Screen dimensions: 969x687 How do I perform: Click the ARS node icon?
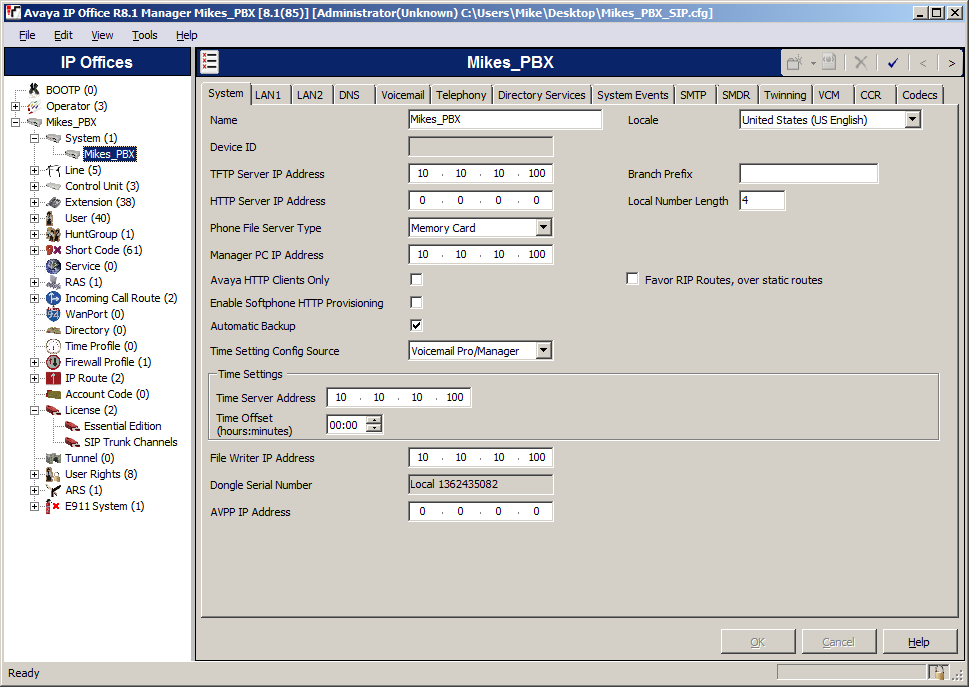point(54,491)
